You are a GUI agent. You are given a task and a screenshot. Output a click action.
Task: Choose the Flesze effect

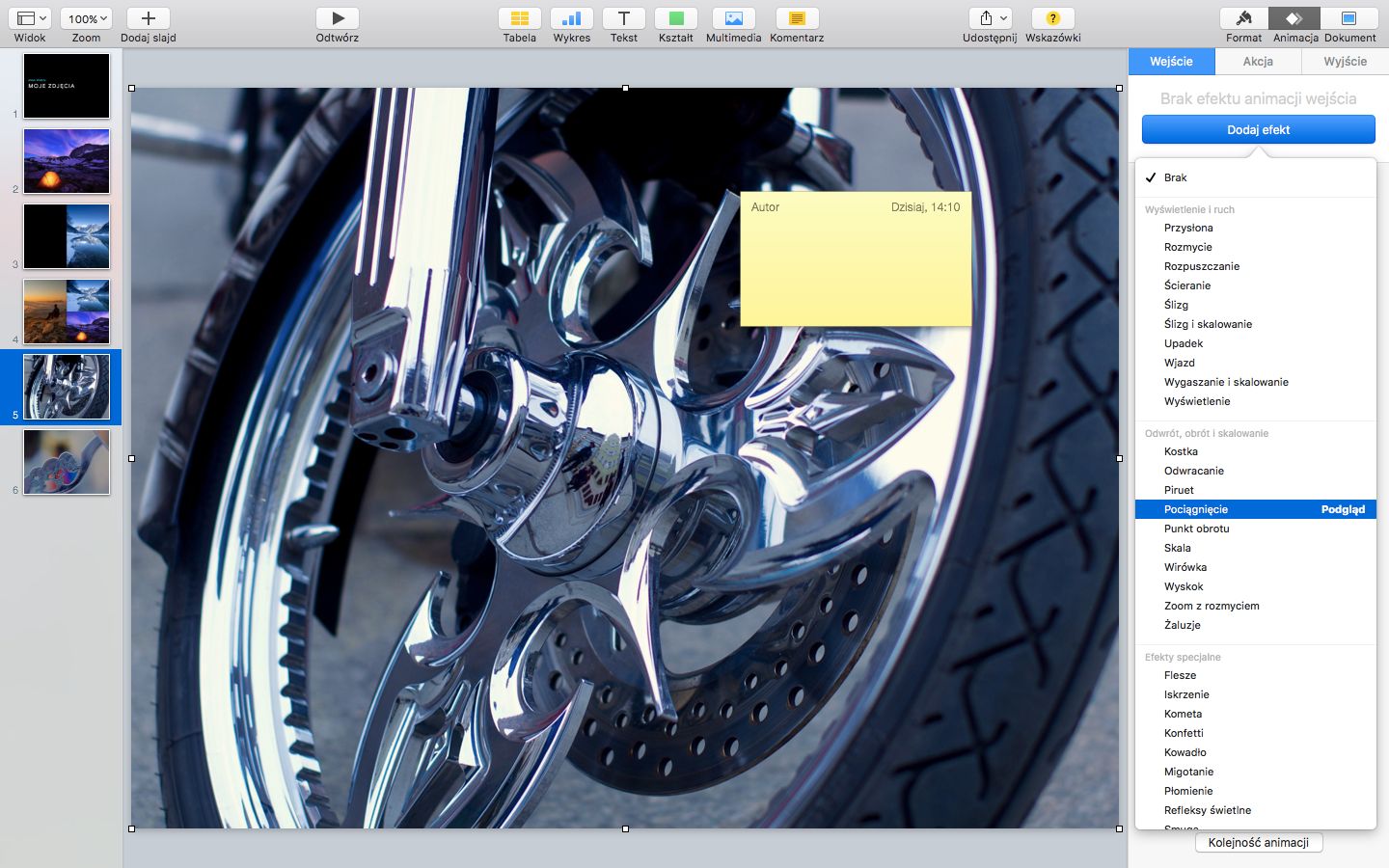pos(1256,675)
